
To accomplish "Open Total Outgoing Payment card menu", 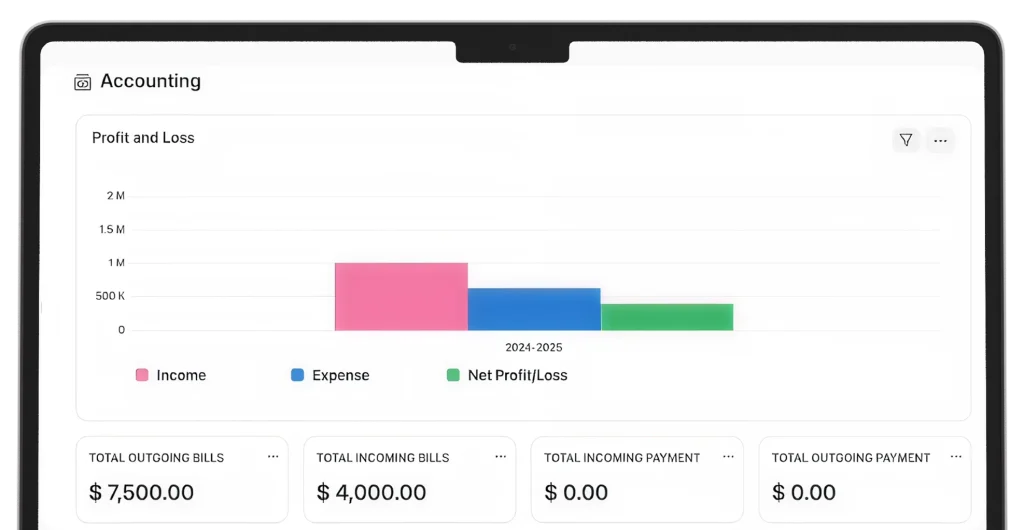I will (955, 457).
